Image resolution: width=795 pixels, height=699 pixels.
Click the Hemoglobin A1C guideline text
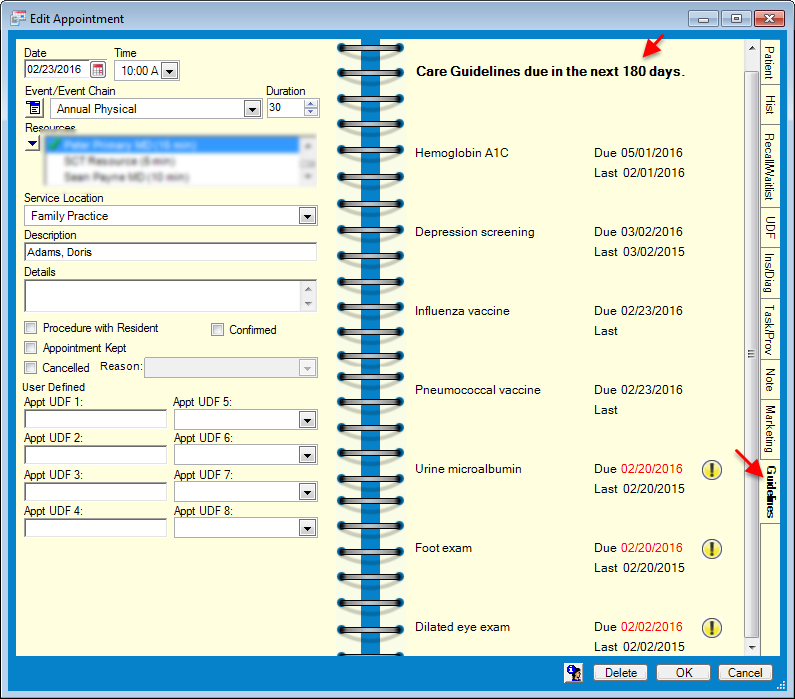coord(461,153)
